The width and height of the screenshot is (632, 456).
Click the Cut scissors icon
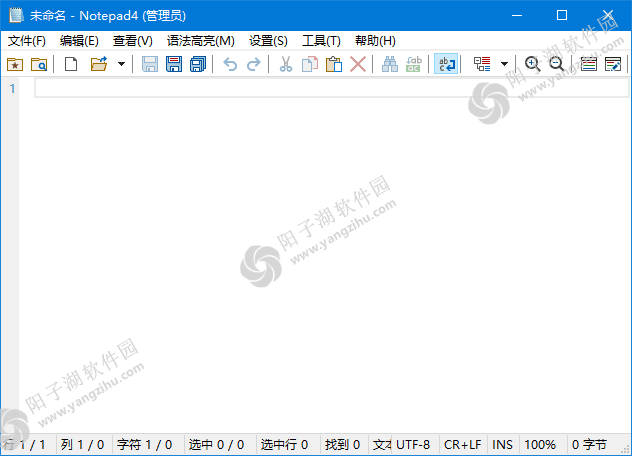point(286,64)
